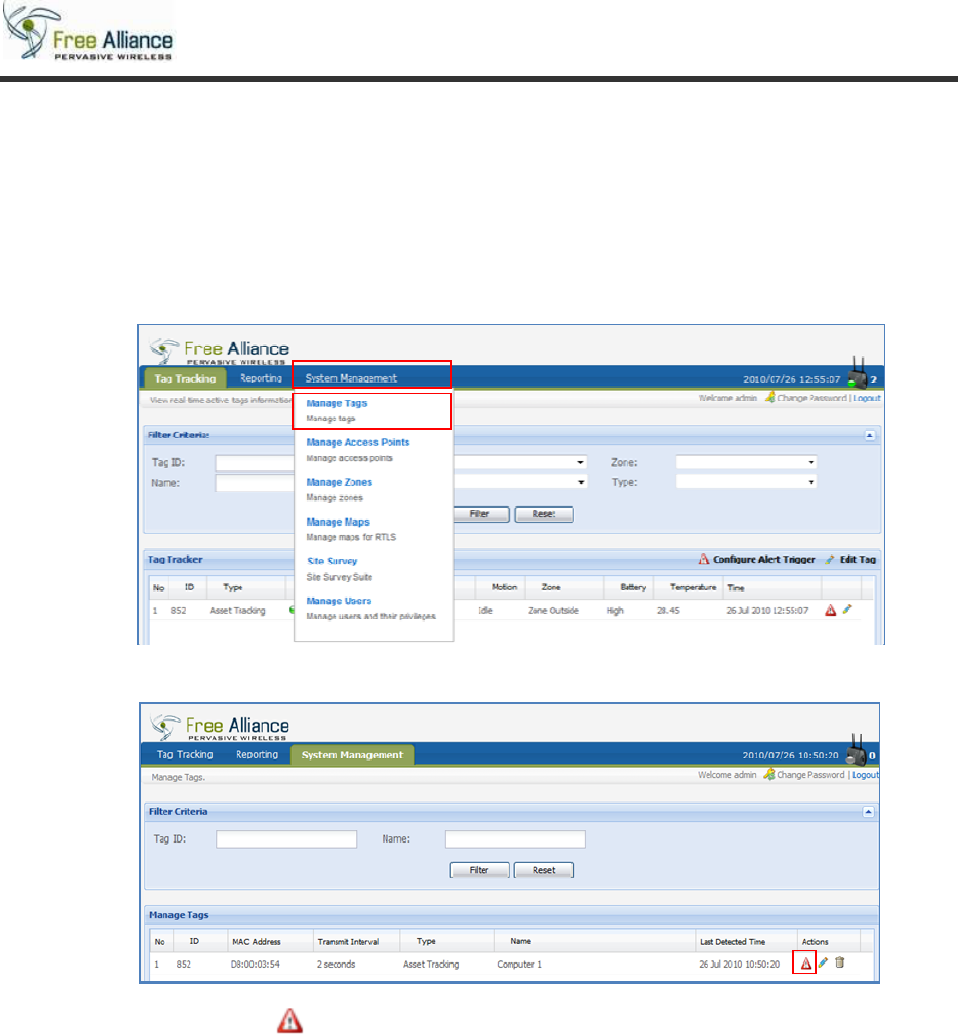958x1035 pixels.
Task: Click Logout link in upper screenshot
Action: click(867, 398)
